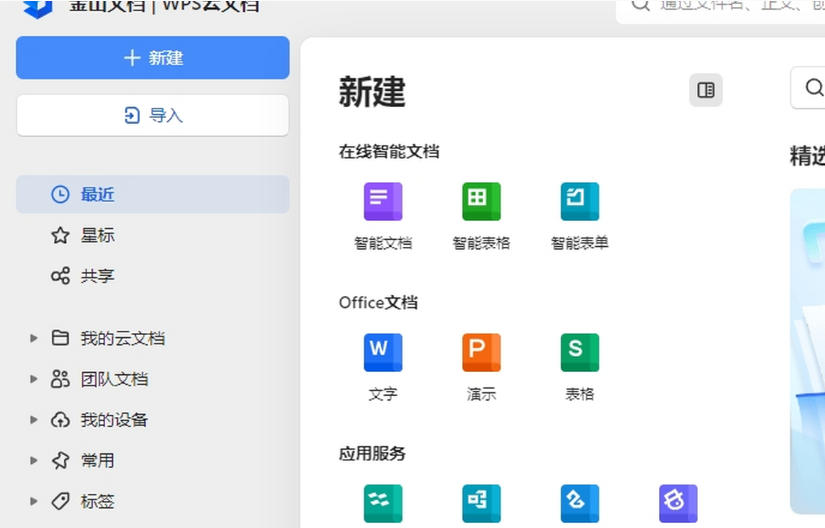Click the 在线智能文档 section heading
The image size is (825, 528).
[x=389, y=151]
